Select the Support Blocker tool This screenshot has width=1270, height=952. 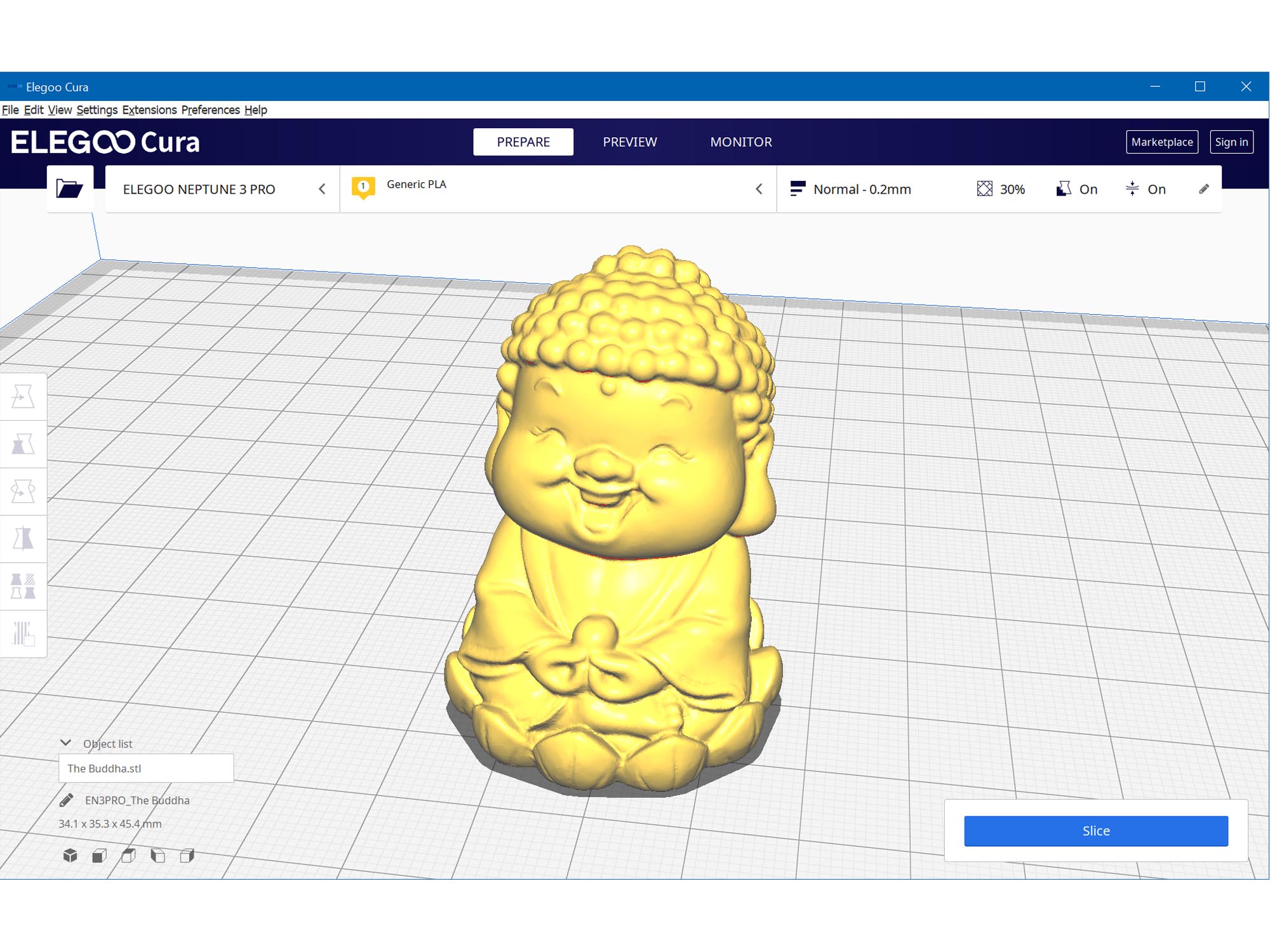click(x=23, y=633)
